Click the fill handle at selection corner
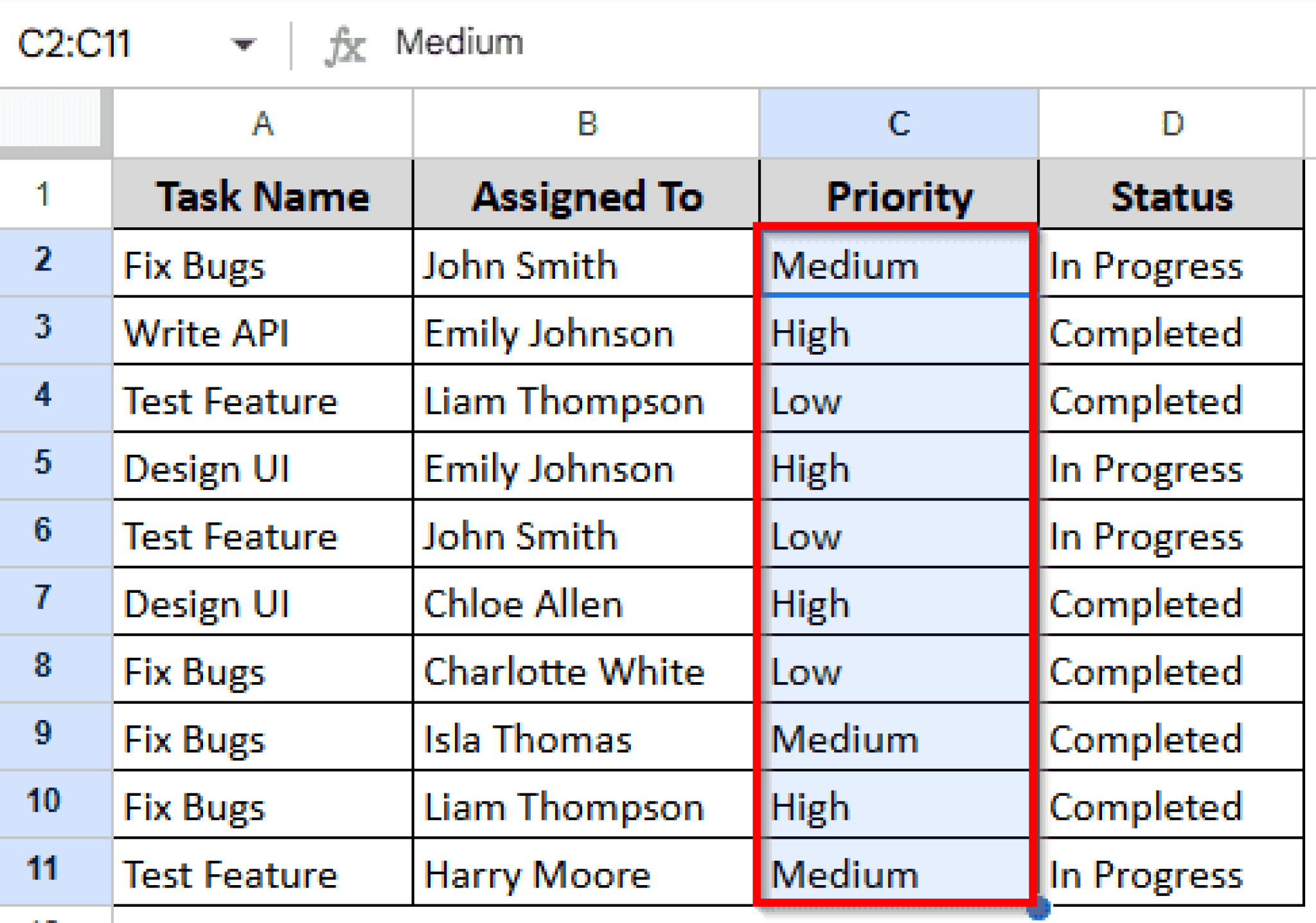 [x=1037, y=908]
